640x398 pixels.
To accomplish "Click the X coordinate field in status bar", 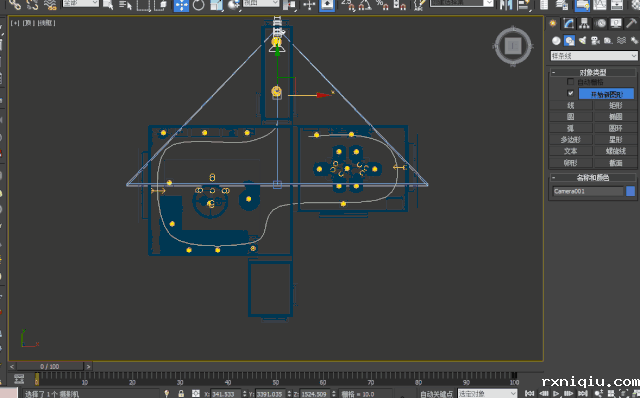I will click(x=225, y=394).
